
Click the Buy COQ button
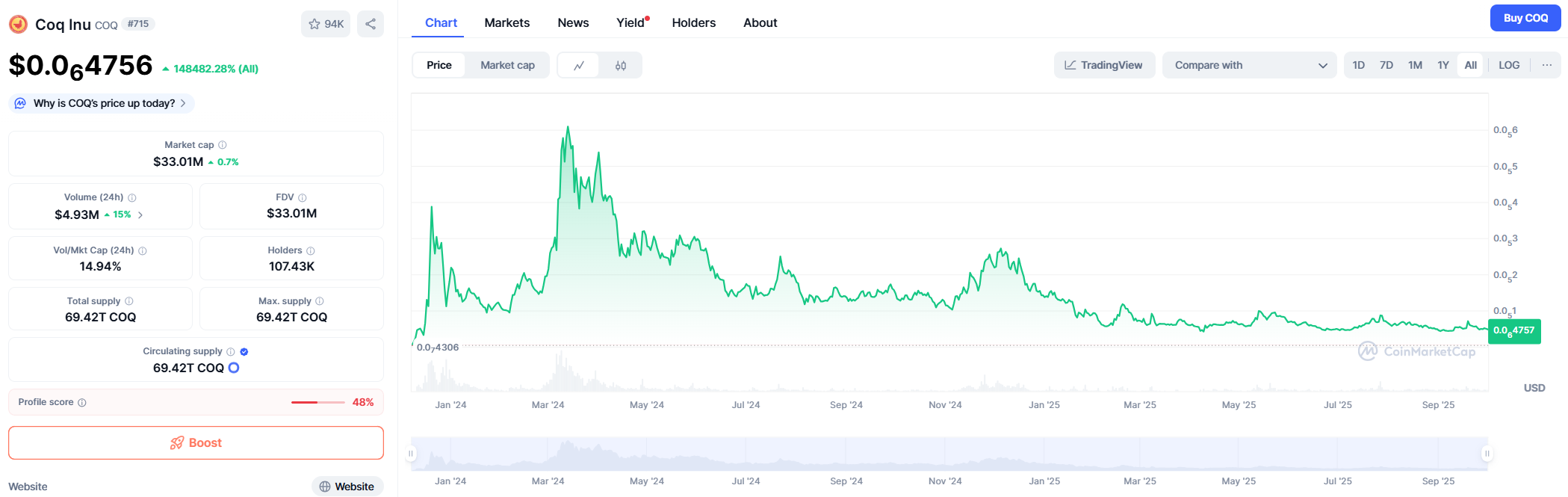pyautogui.click(x=1525, y=18)
